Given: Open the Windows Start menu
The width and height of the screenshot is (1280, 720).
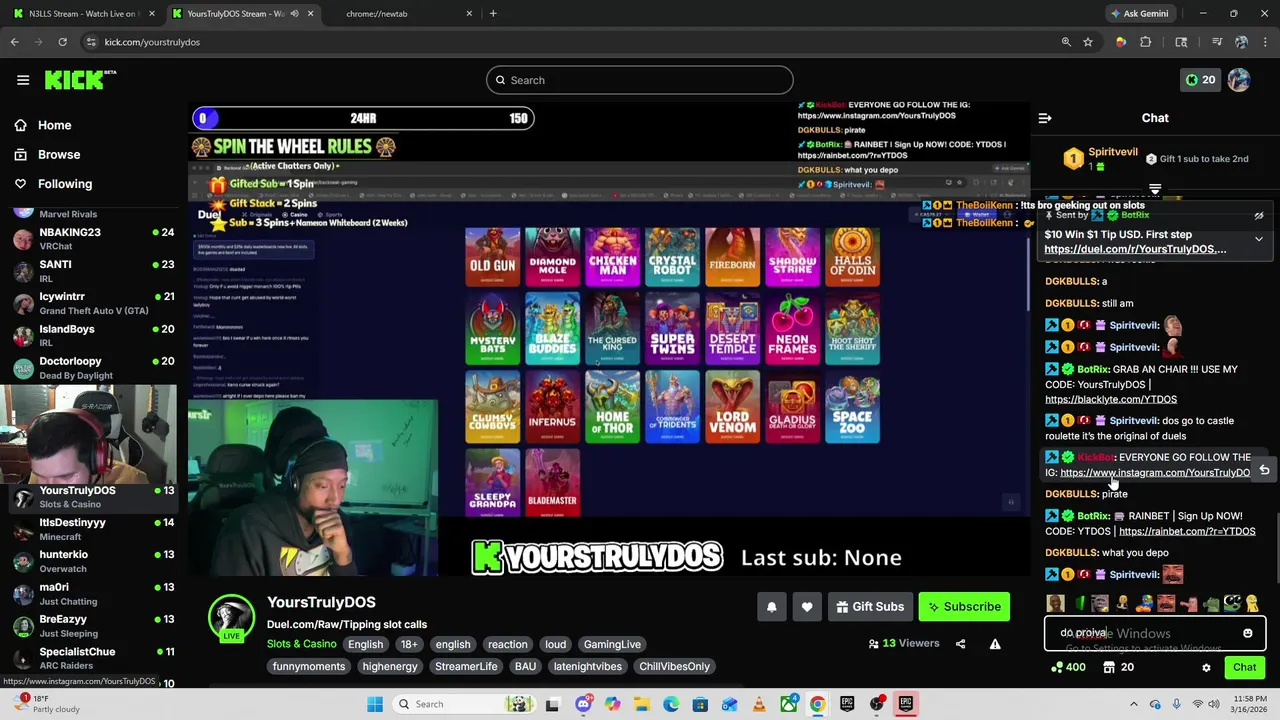Looking at the screenshot, I should (x=375, y=704).
